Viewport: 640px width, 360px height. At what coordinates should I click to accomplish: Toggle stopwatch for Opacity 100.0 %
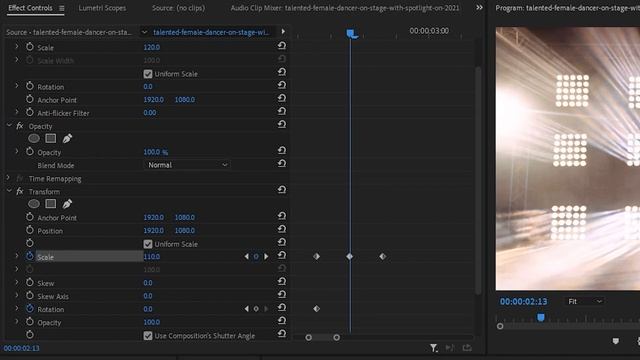[x=30, y=152]
